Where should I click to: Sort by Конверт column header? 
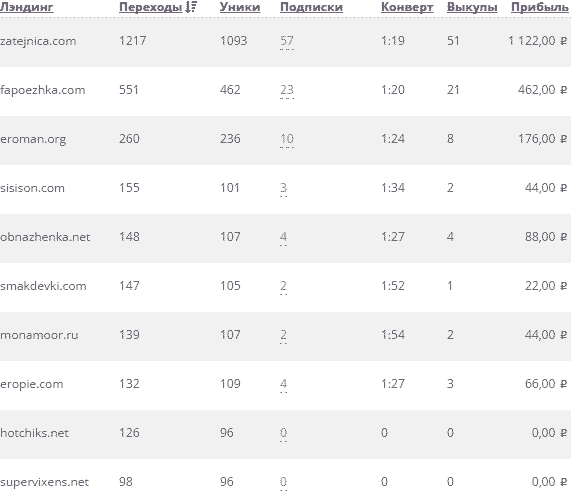coord(407,7)
